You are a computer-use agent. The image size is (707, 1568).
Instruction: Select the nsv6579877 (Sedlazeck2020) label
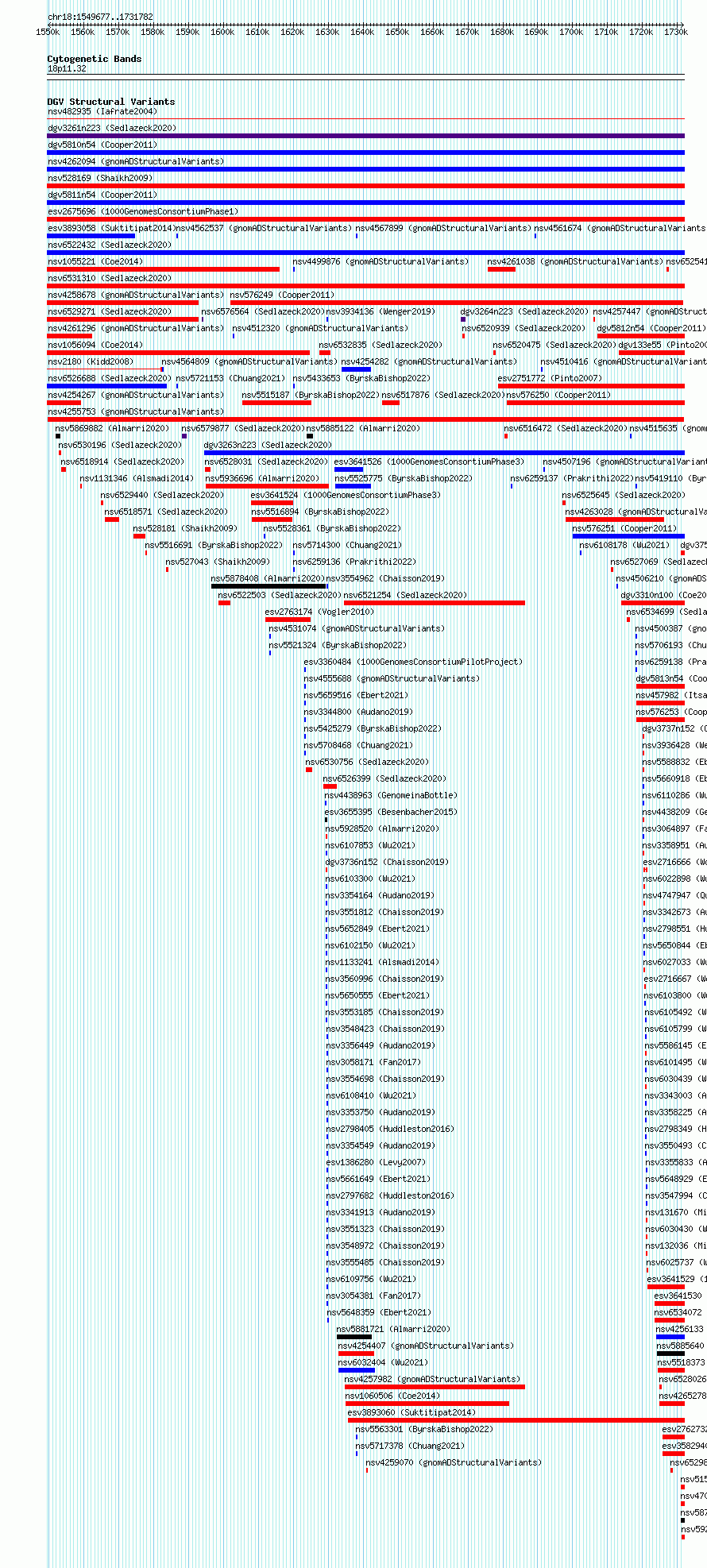pos(243,428)
